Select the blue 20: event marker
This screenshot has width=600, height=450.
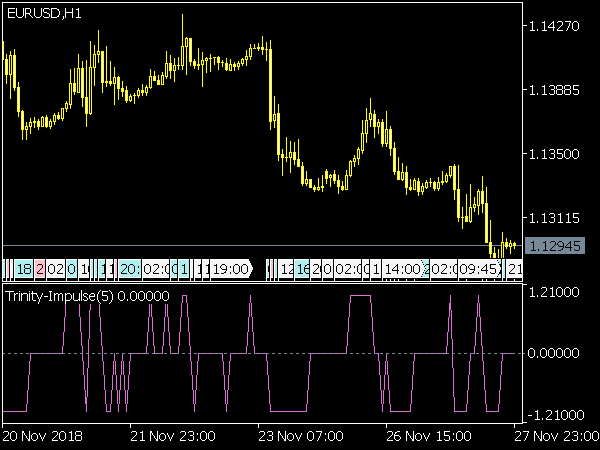(x=130, y=269)
